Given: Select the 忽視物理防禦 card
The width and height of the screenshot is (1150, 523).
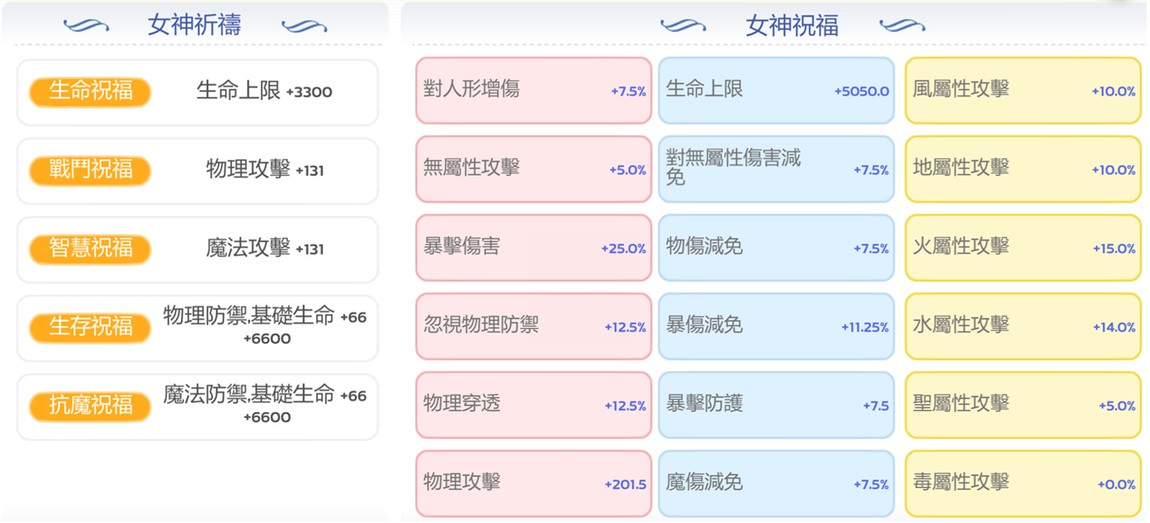Looking at the screenshot, I should [533, 326].
